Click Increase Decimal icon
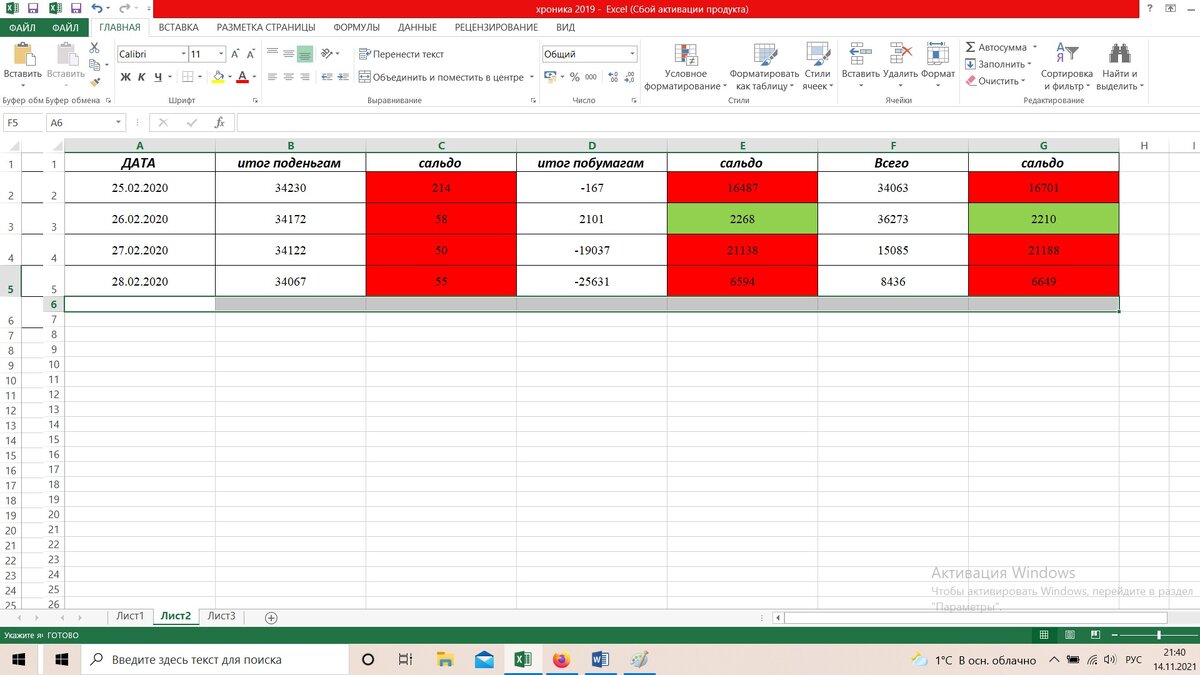The height and width of the screenshot is (675, 1200). 612,77
